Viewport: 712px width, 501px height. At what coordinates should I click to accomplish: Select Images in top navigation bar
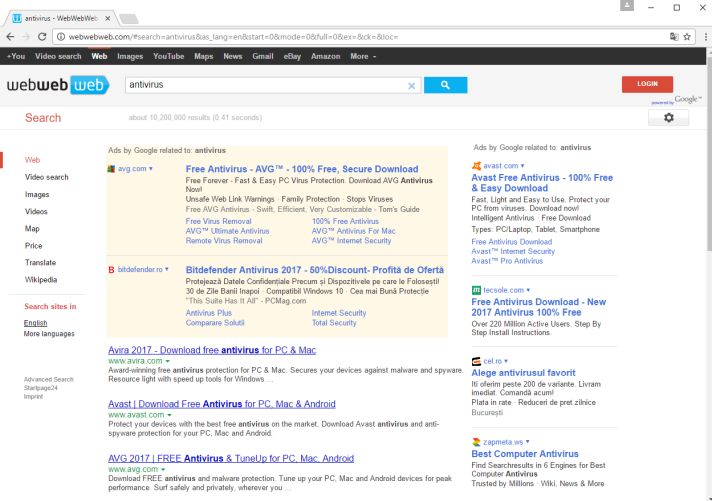(x=130, y=56)
